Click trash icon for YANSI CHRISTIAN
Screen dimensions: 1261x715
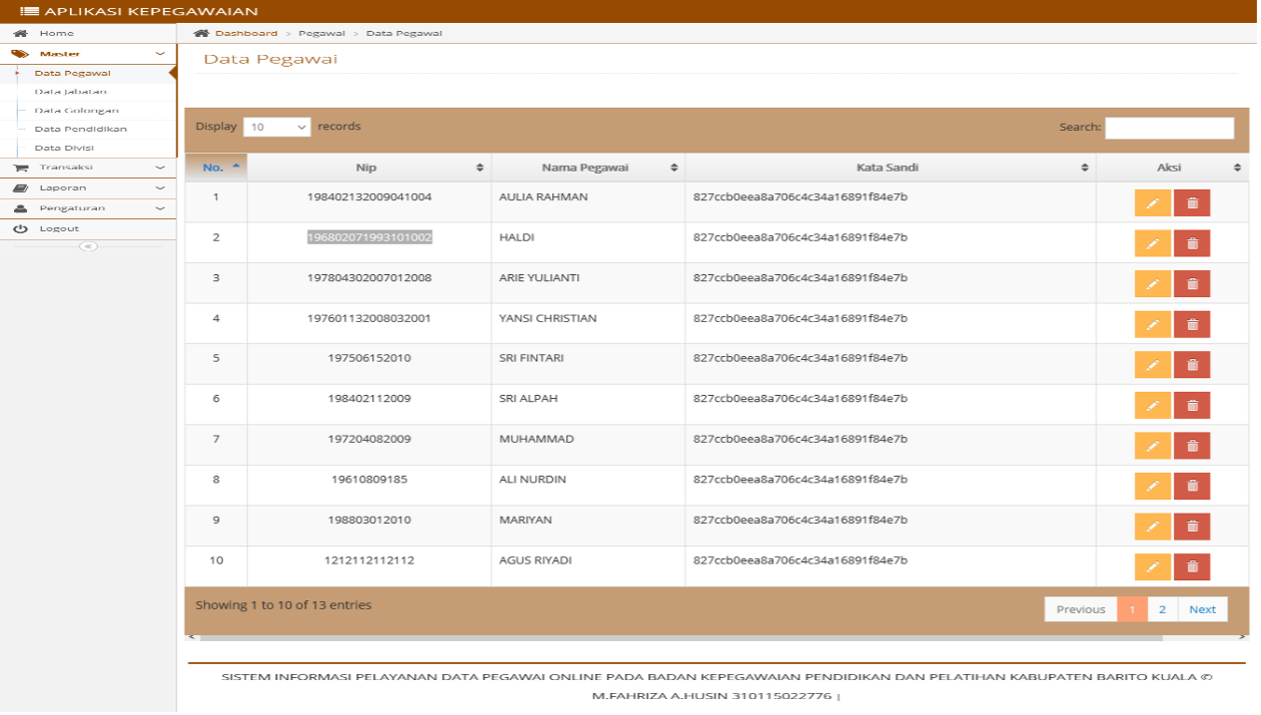1192,324
